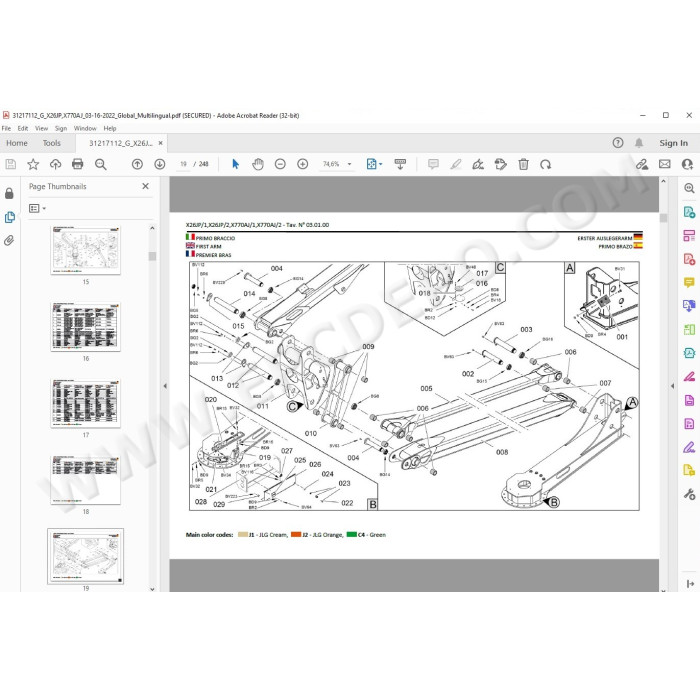Send the file by email
This screenshot has width=700, height=700.
tap(665, 164)
